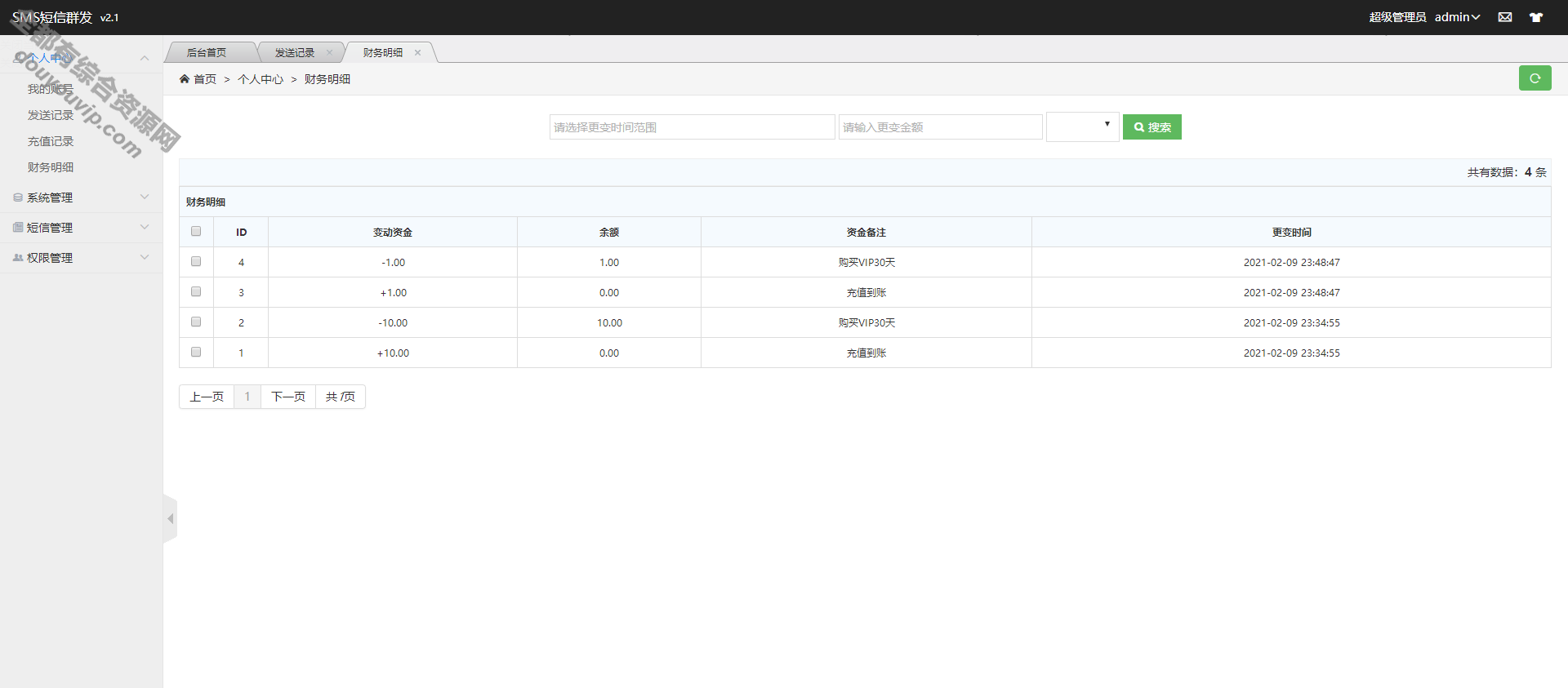Click 充值到账 note in row 3
1568x688 pixels.
[x=866, y=293]
